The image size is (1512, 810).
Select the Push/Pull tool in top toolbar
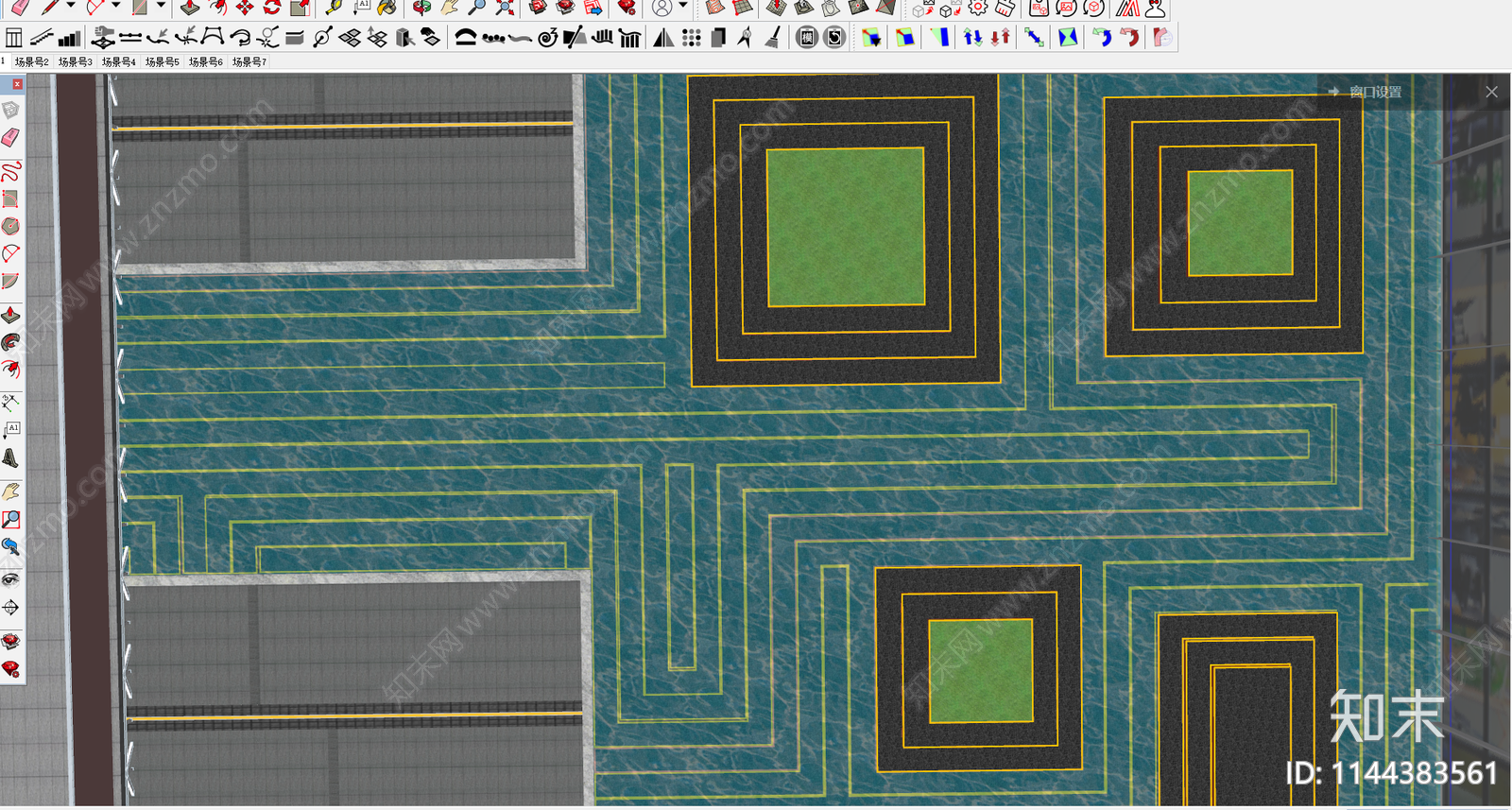pyautogui.click(x=190, y=8)
